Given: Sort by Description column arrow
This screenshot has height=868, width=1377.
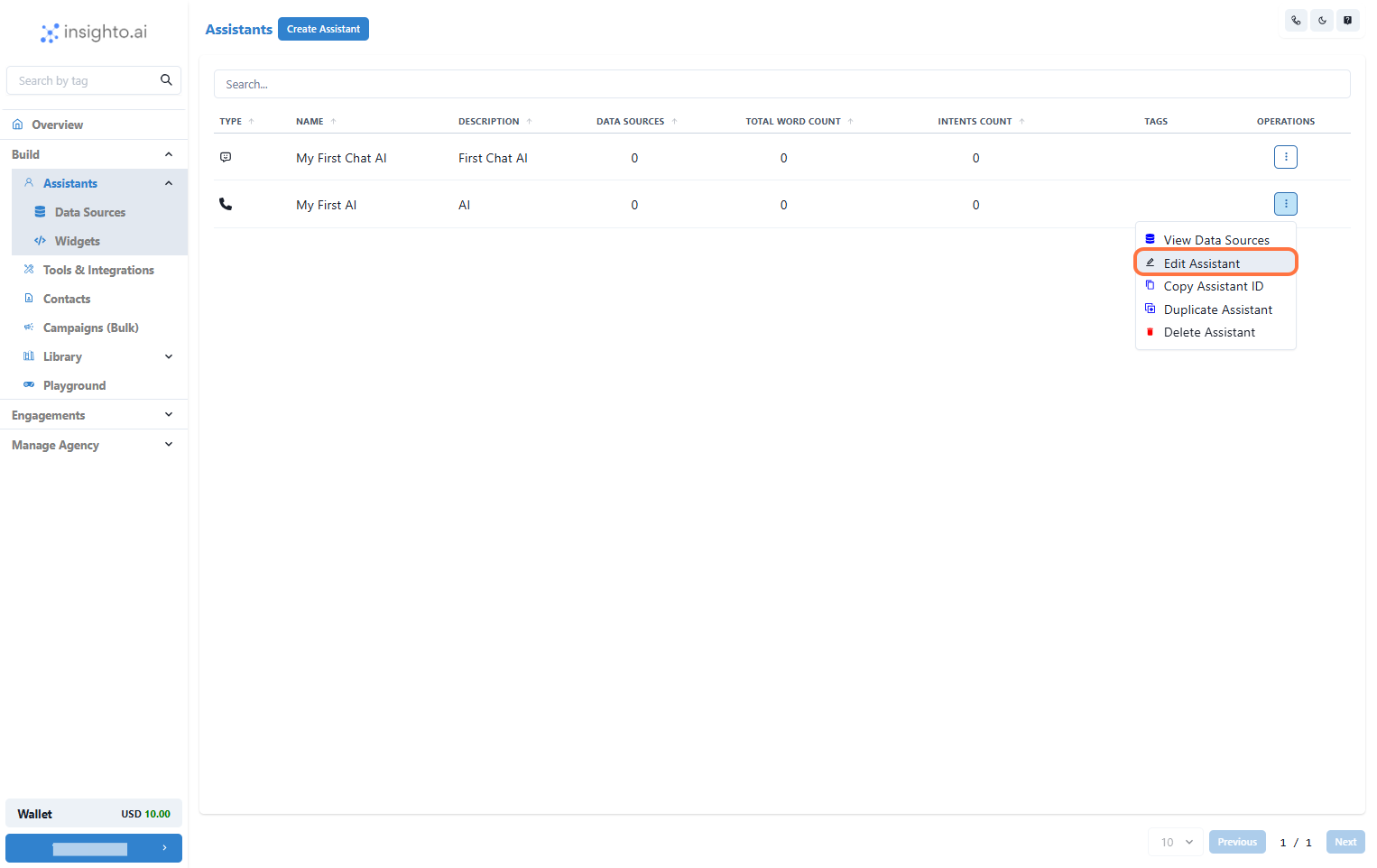Looking at the screenshot, I should point(529,122).
